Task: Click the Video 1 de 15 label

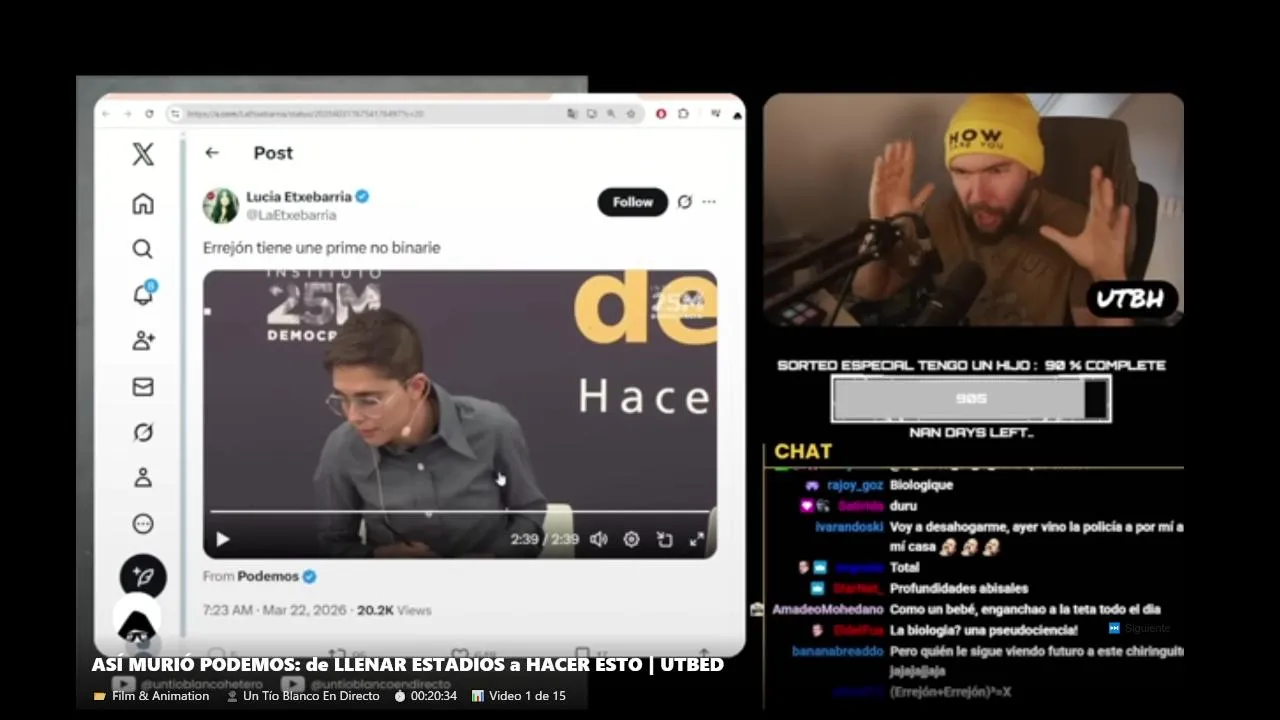Action: click(x=527, y=696)
